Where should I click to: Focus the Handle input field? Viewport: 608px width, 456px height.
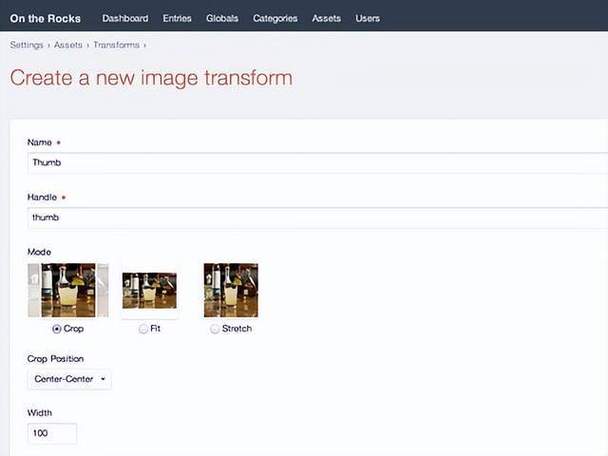coord(318,218)
